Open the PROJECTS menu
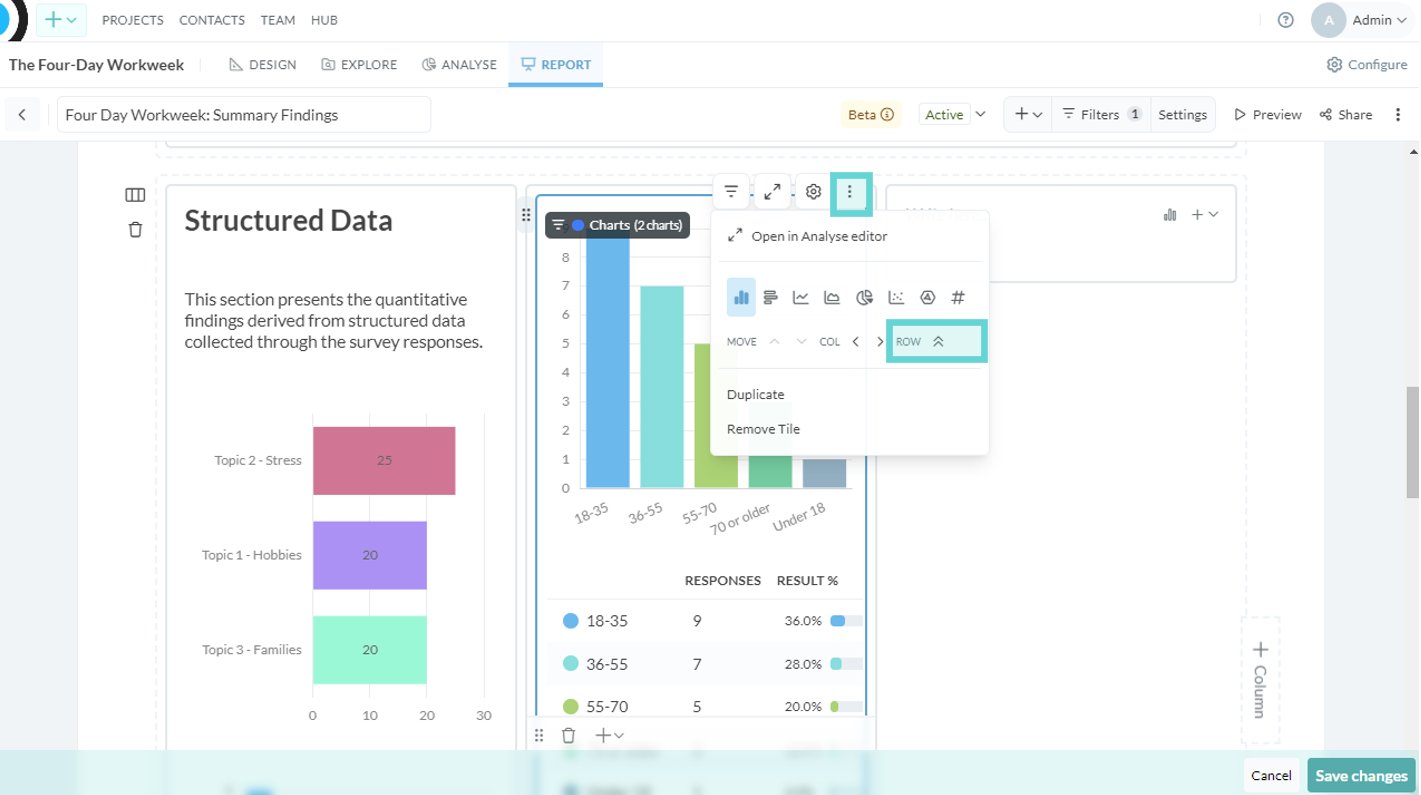Image resolution: width=1421 pixels, height=795 pixels. point(133,20)
